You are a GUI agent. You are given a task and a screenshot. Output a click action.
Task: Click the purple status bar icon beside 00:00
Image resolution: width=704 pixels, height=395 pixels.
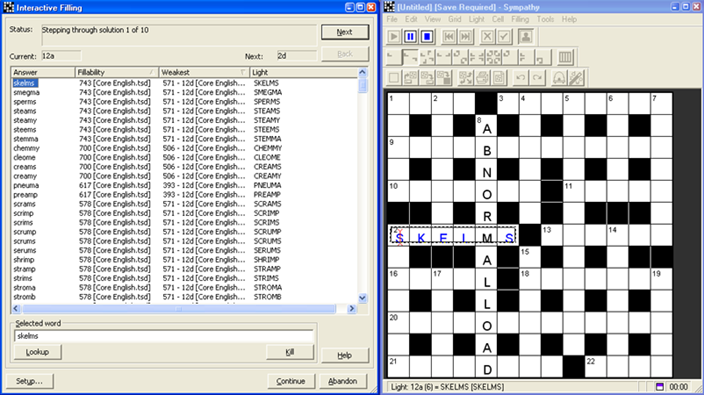tap(660, 387)
